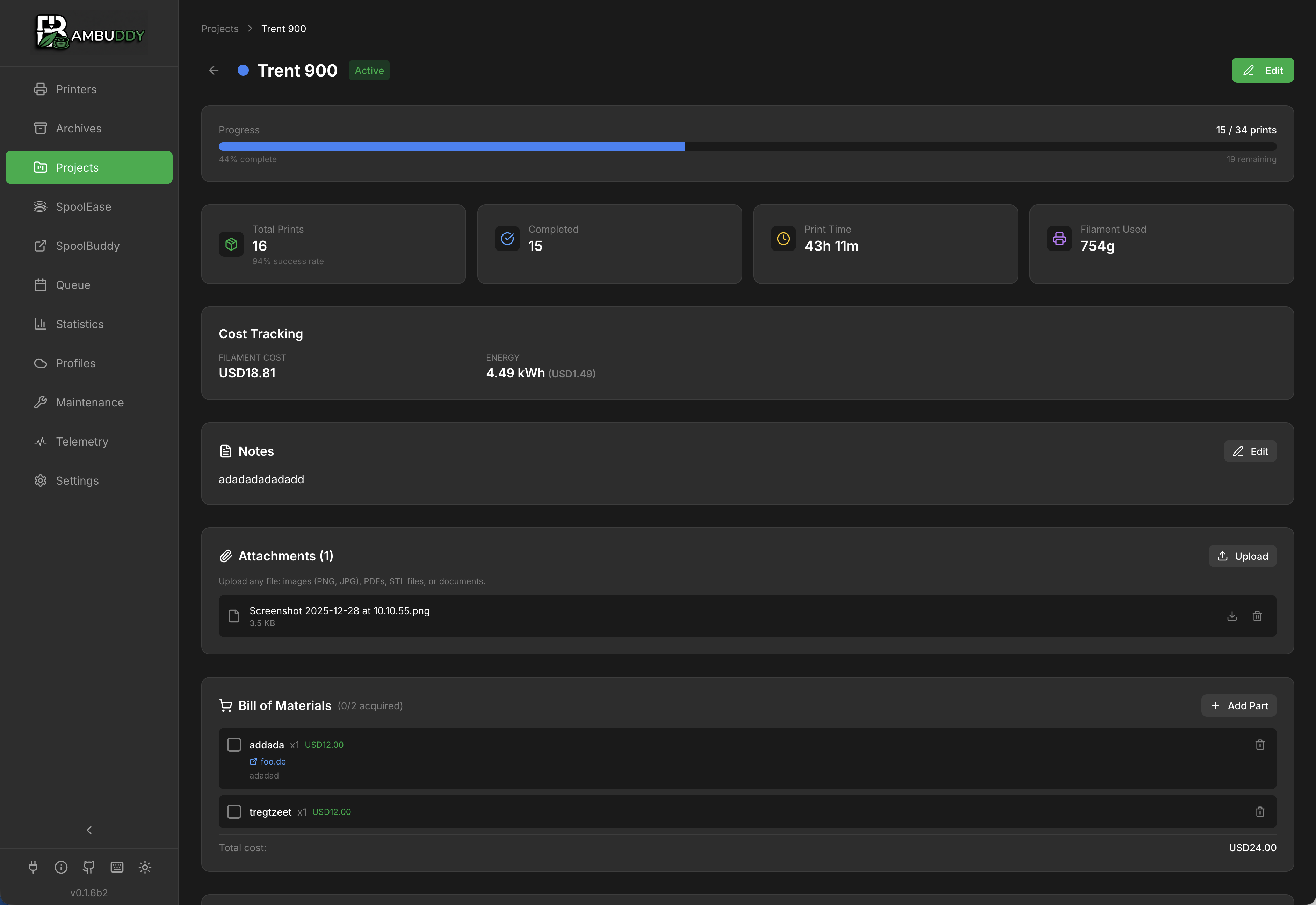Check the addada part checkbox
Screen dimensions: 1316x905
click(x=234, y=745)
